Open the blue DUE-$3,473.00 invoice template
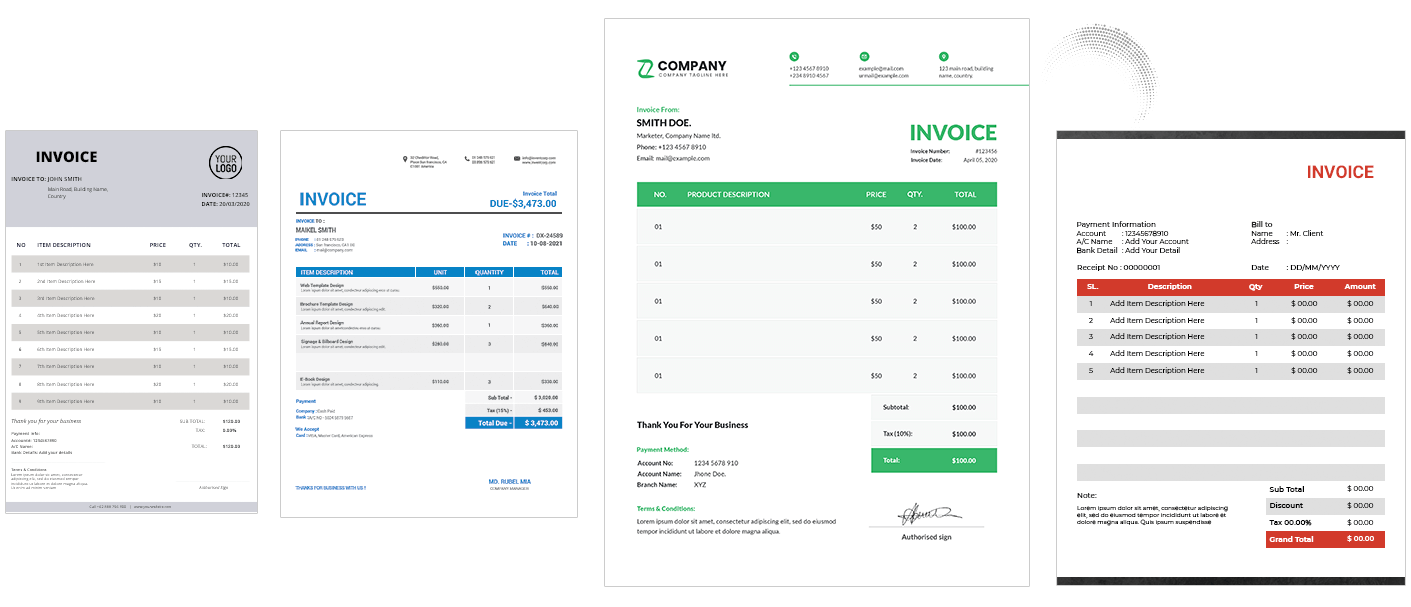 click(428, 323)
